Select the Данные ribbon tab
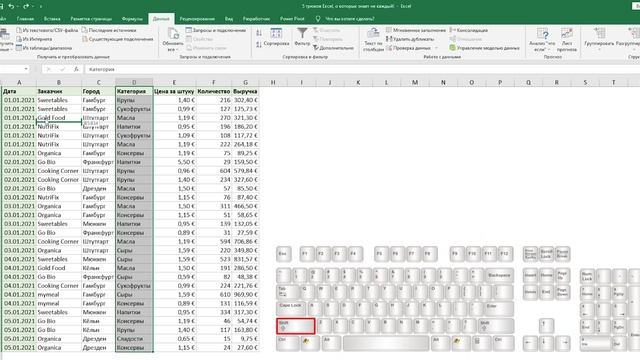Screen dimensions: 640x360 (x=161, y=19)
